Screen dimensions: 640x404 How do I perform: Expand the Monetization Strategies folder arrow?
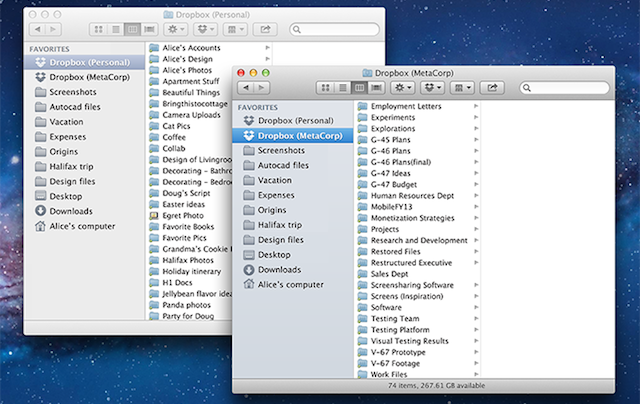[476, 218]
